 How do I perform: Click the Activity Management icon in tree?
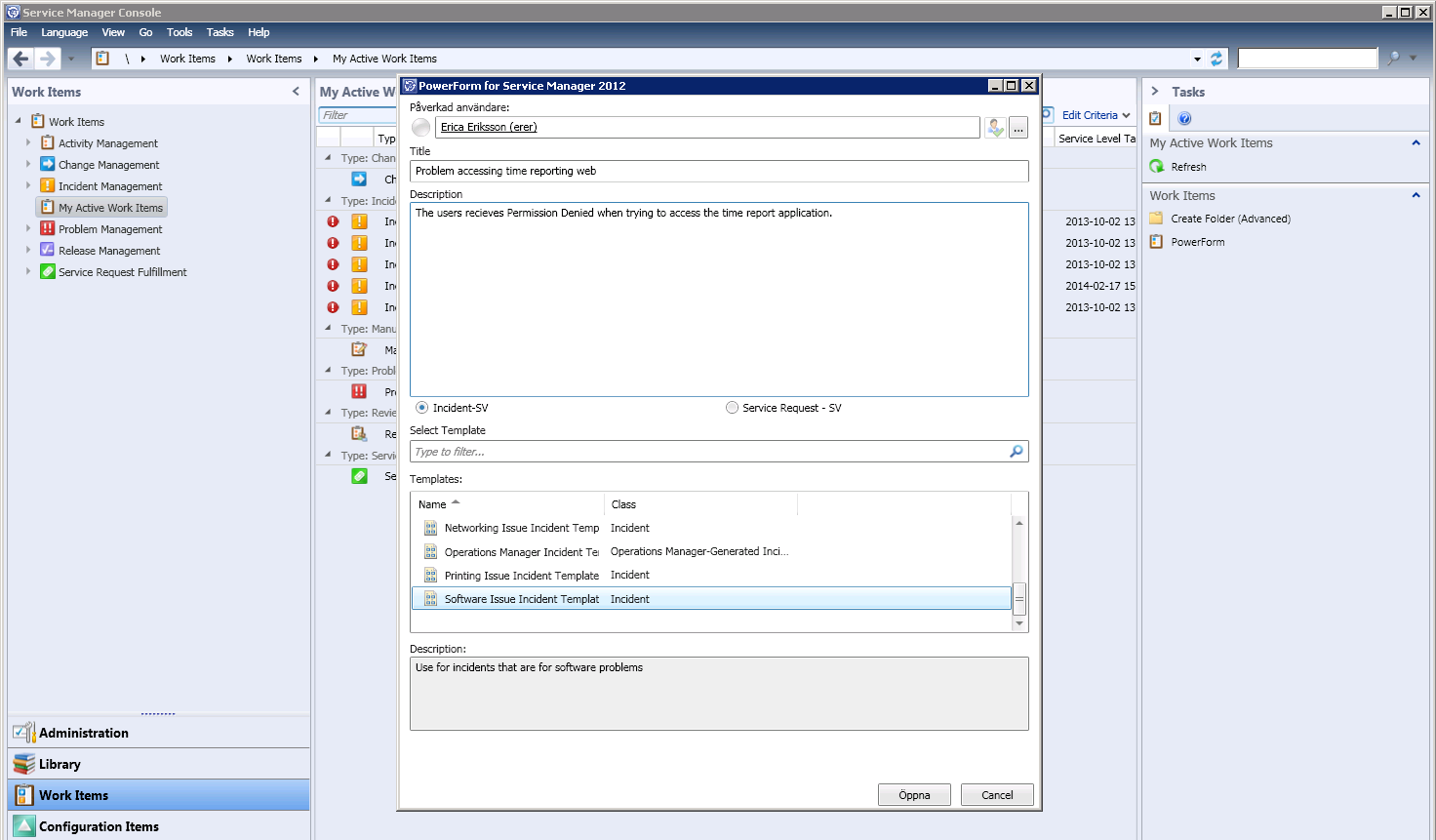coord(47,142)
